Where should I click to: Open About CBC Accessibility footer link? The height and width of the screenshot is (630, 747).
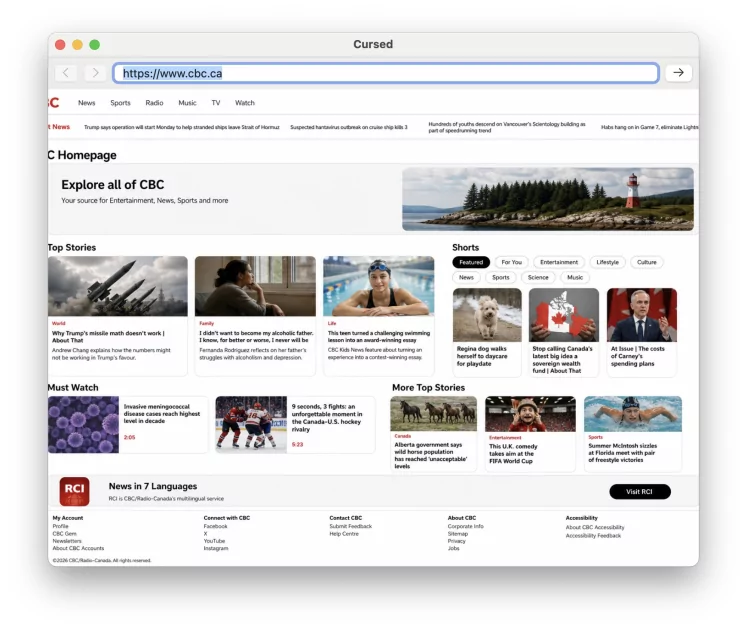(x=595, y=527)
